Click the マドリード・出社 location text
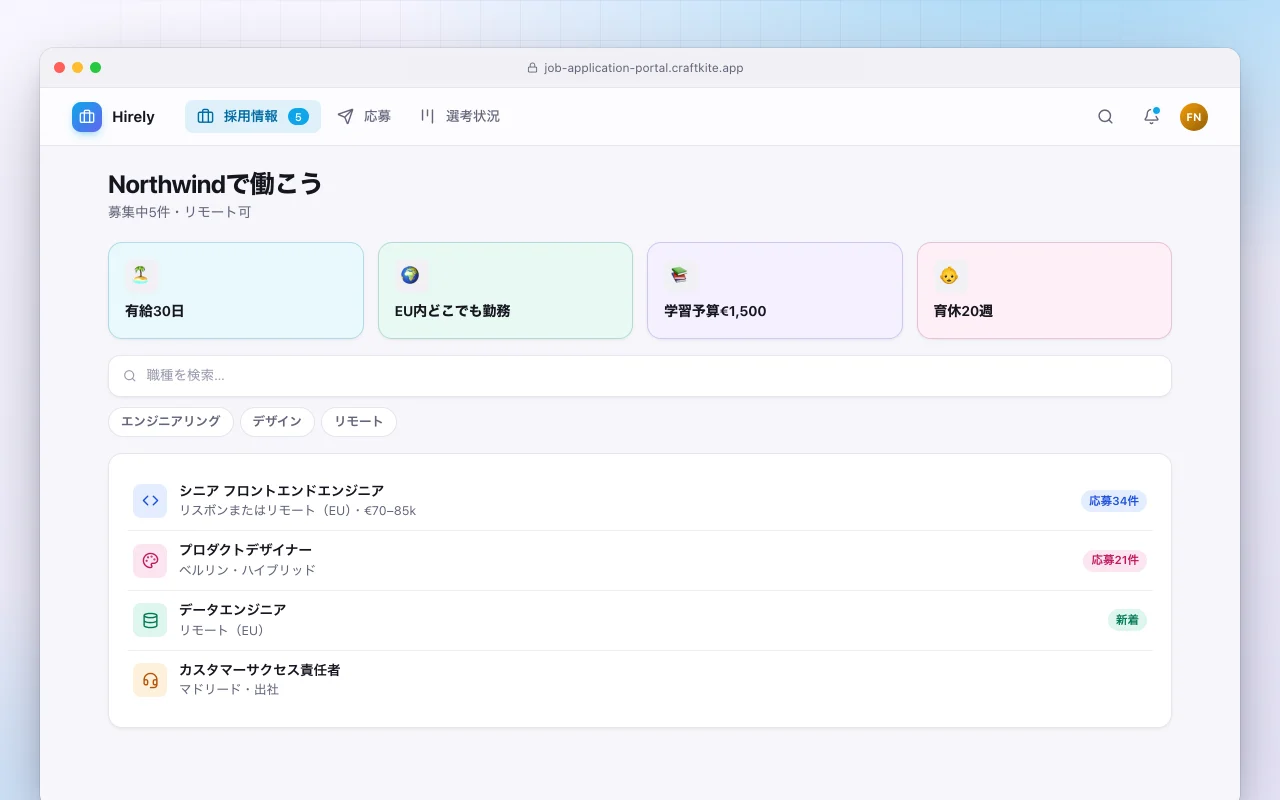The image size is (1280, 800). point(229,690)
